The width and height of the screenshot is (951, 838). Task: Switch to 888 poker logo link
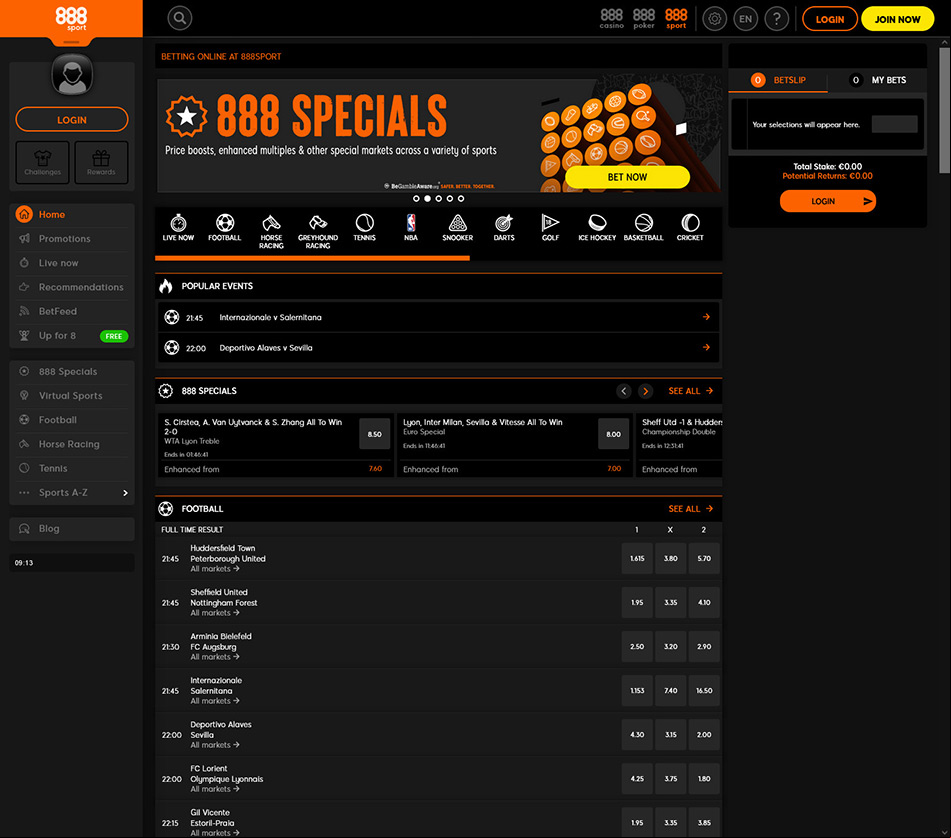click(x=644, y=19)
